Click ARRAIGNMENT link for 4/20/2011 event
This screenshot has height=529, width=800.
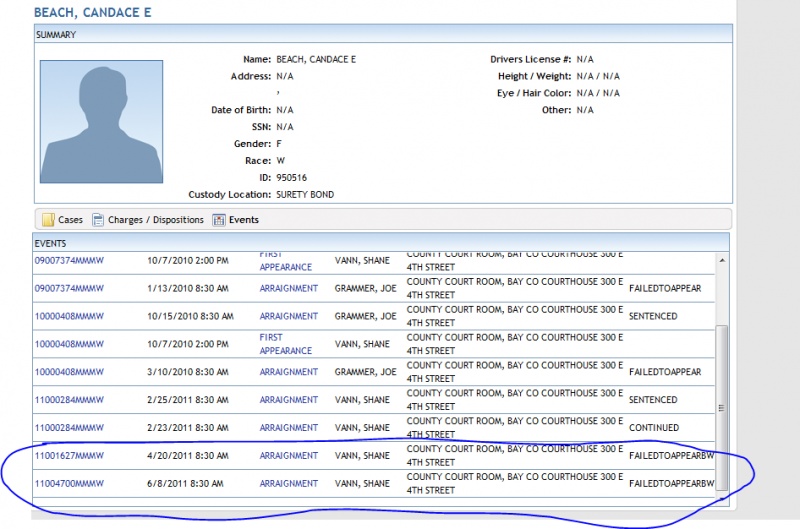[x=288, y=456]
